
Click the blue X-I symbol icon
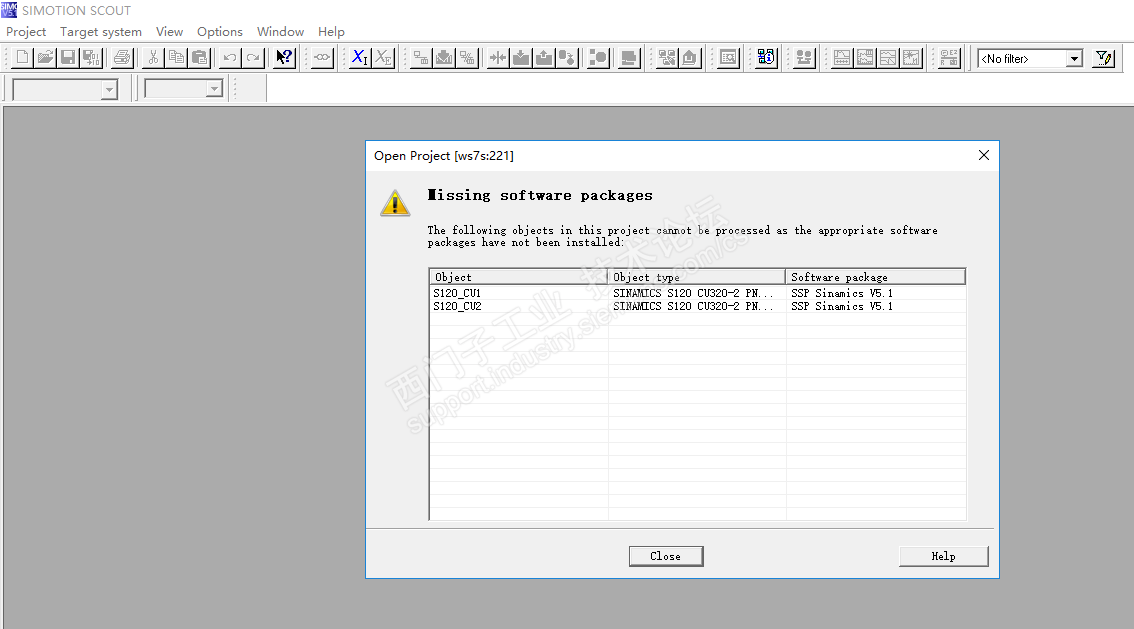[x=359, y=58]
